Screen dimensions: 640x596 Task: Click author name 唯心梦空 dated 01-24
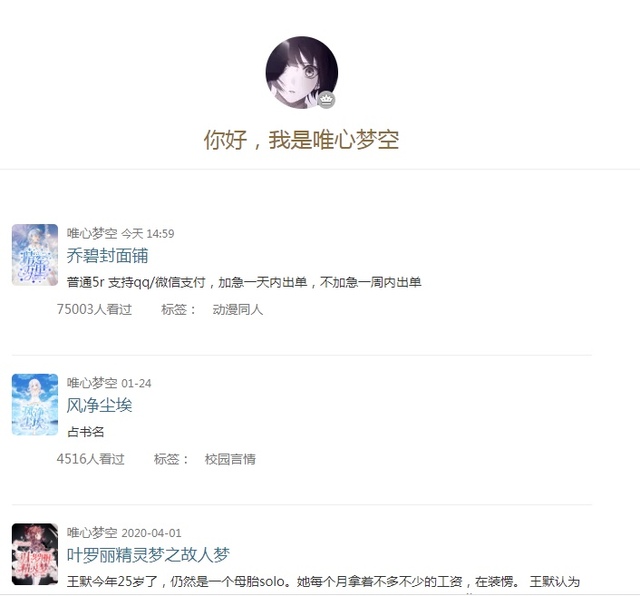tap(92, 383)
